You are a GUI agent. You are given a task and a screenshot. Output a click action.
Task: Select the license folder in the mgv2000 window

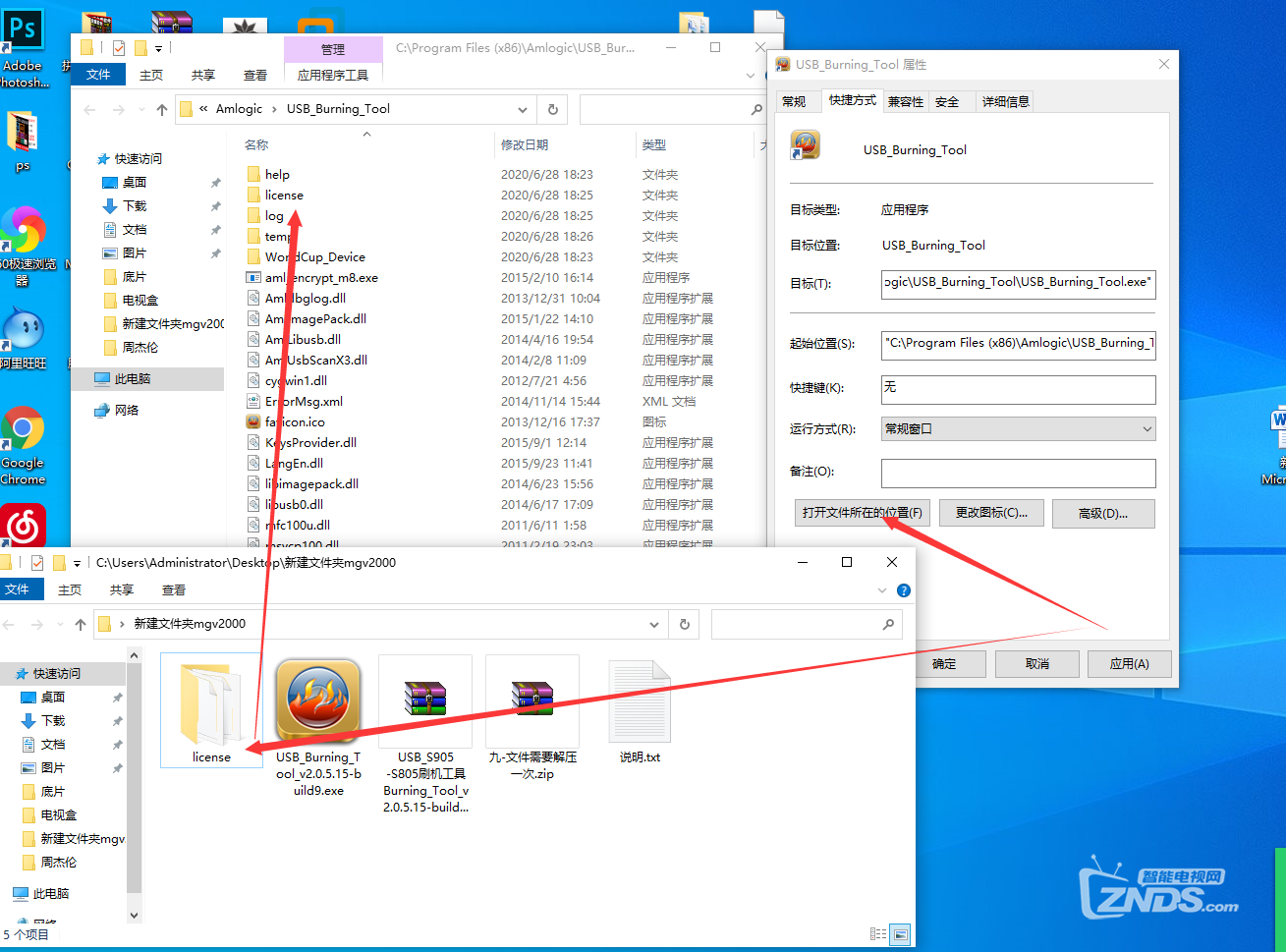click(x=211, y=712)
